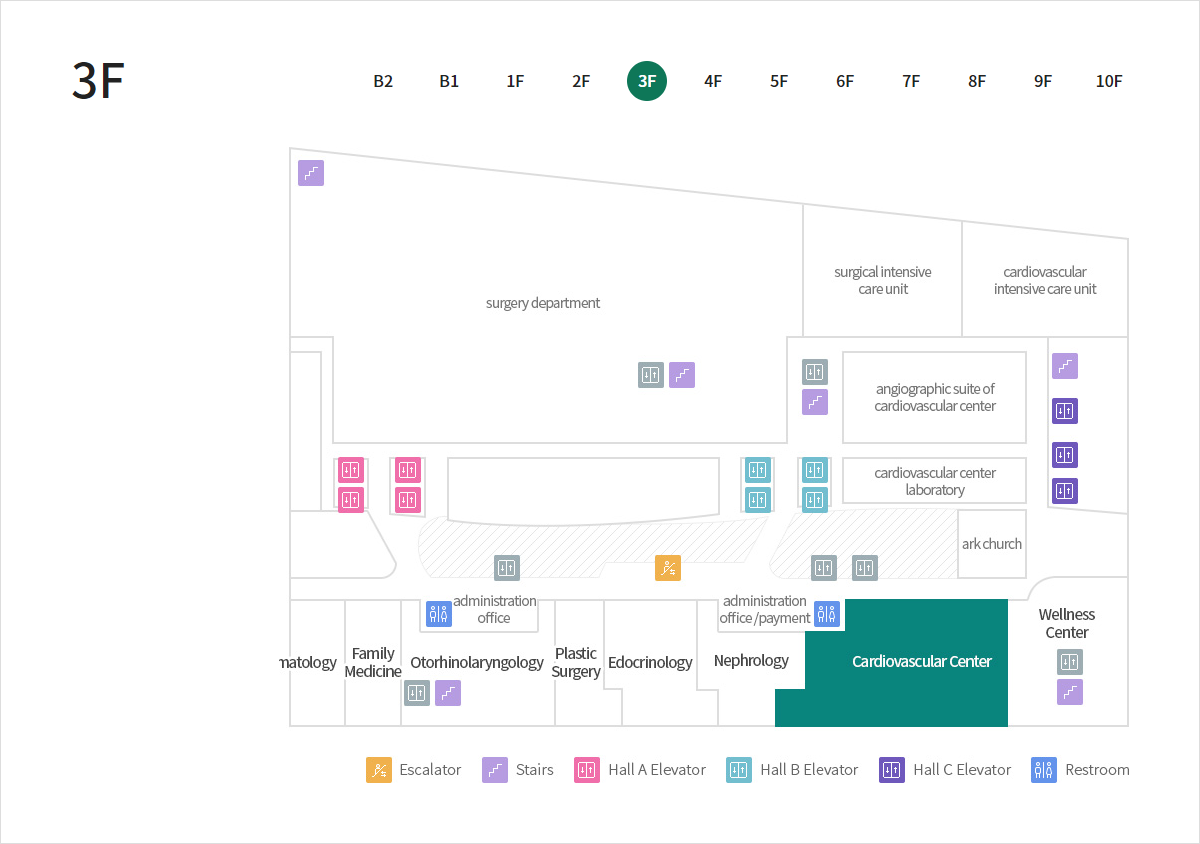Click the surgical intensive care unit area
1200x844 pixels.
(x=882, y=280)
